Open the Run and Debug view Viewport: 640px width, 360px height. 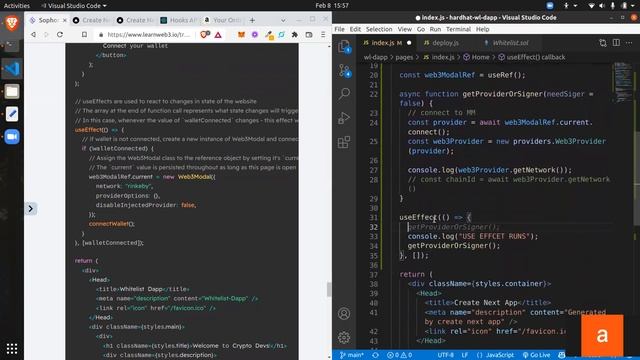coord(344,118)
